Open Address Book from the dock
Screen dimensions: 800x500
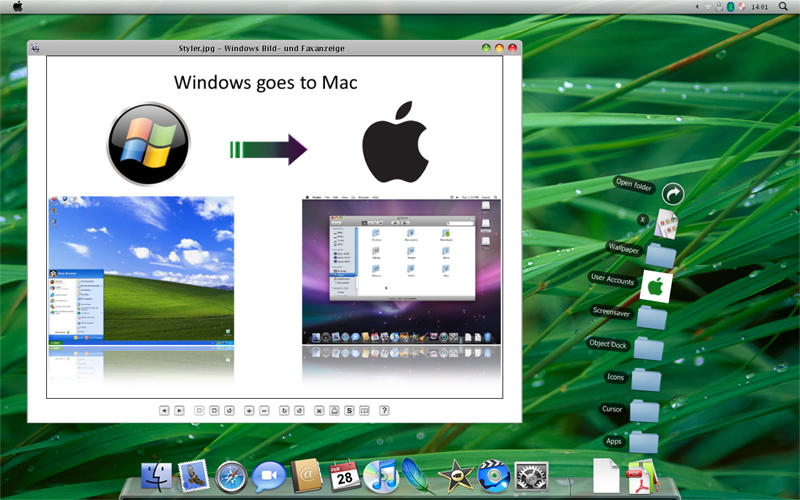pyautogui.click(x=306, y=475)
